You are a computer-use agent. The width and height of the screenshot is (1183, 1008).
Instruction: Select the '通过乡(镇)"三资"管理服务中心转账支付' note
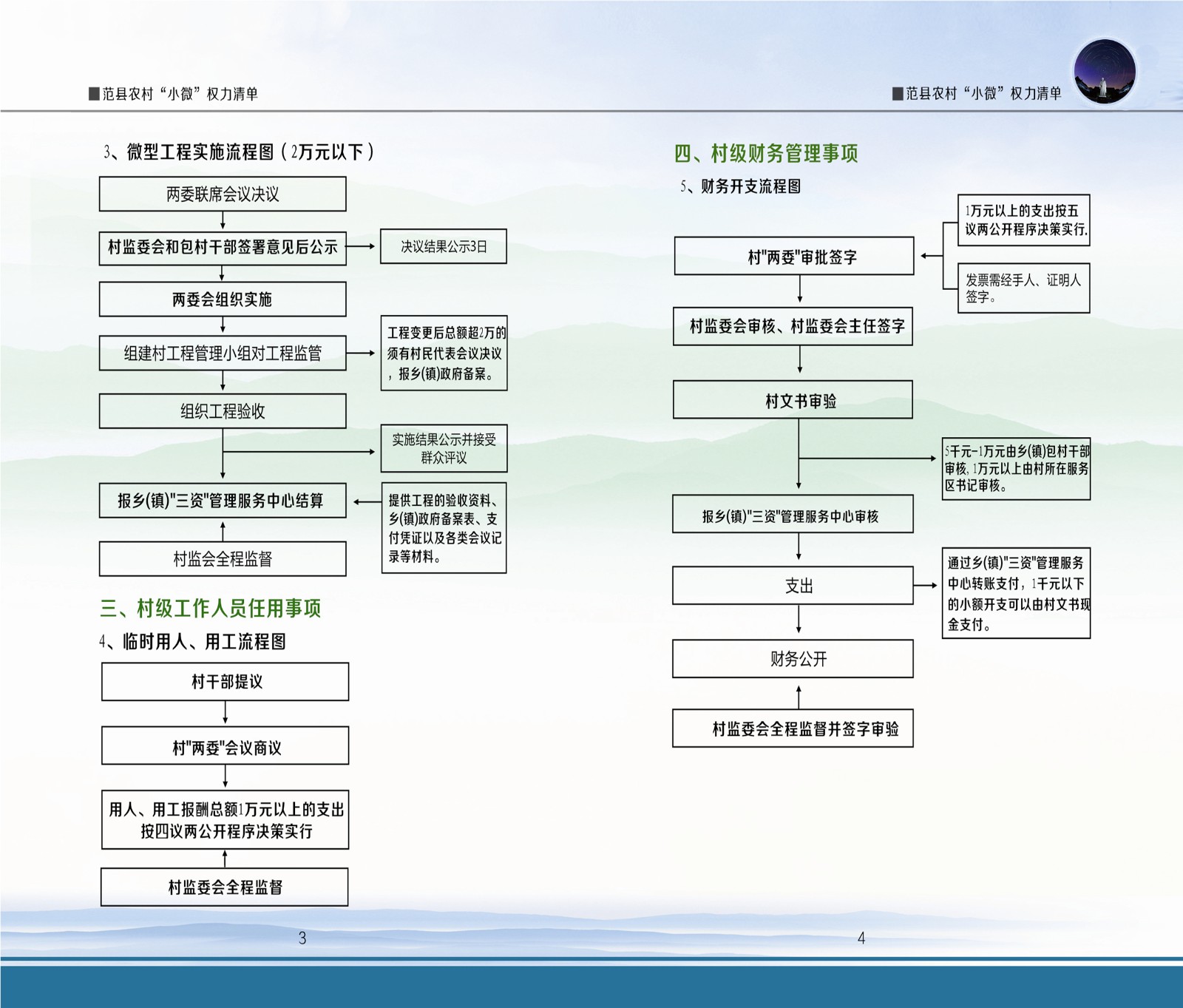(x=1016, y=593)
